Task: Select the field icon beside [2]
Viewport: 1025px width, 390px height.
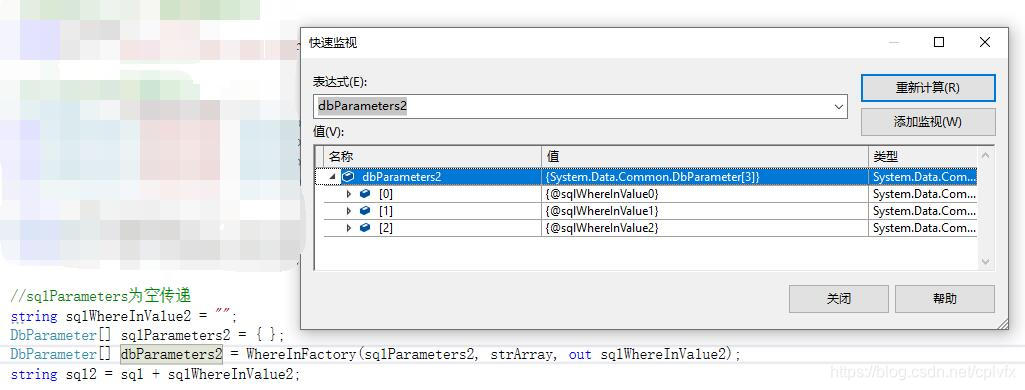Action: (x=365, y=228)
